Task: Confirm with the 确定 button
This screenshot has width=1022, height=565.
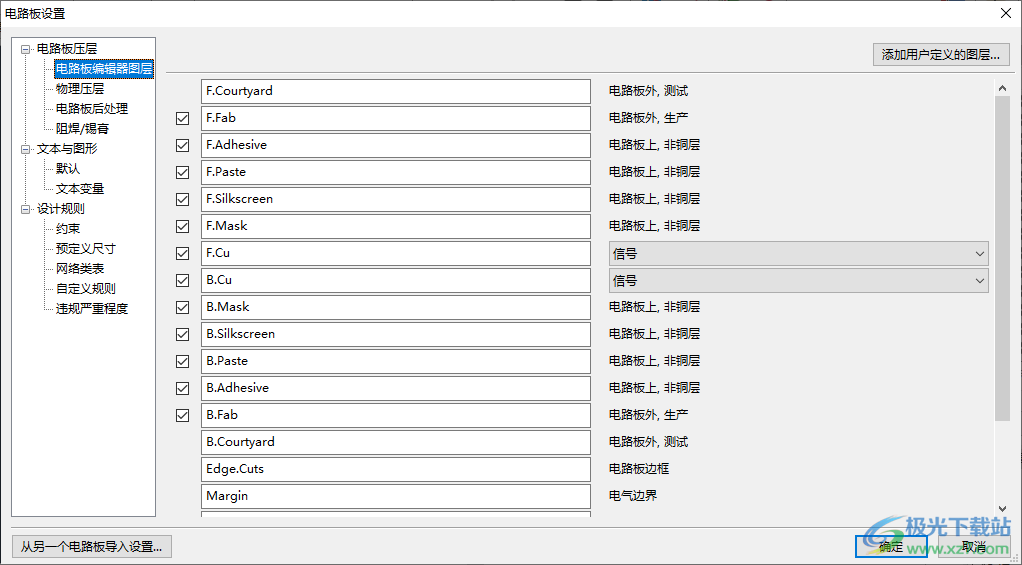Action: click(891, 546)
